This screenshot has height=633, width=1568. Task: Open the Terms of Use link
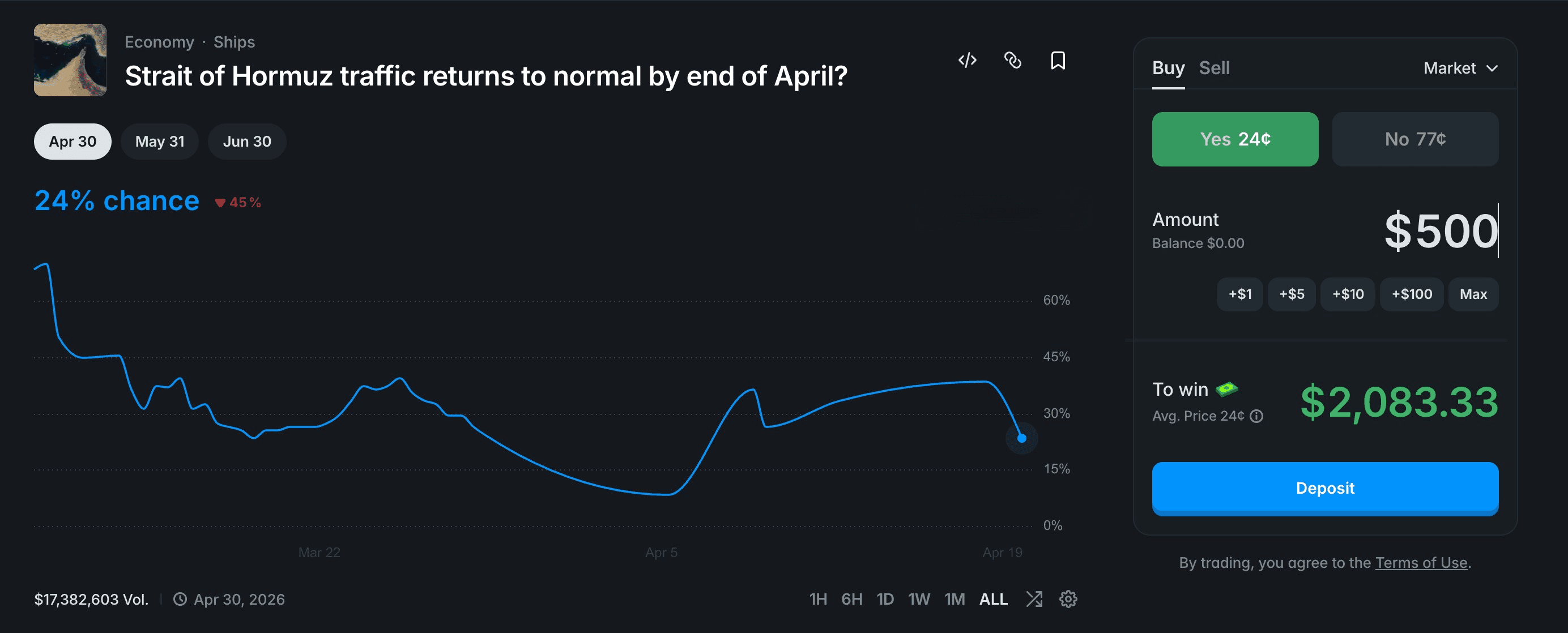pyautogui.click(x=1421, y=562)
